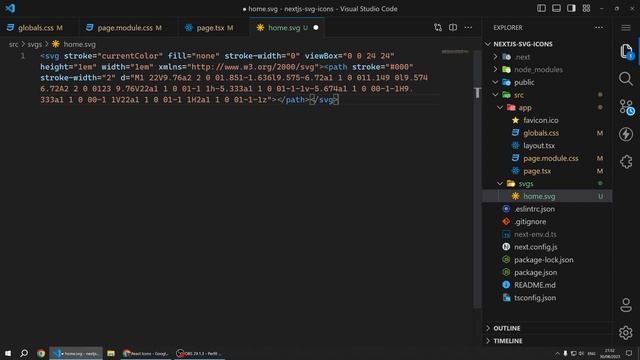Open Chrome from taskbar
Viewport: 640px width, 360px height.
click(x=41, y=353)
